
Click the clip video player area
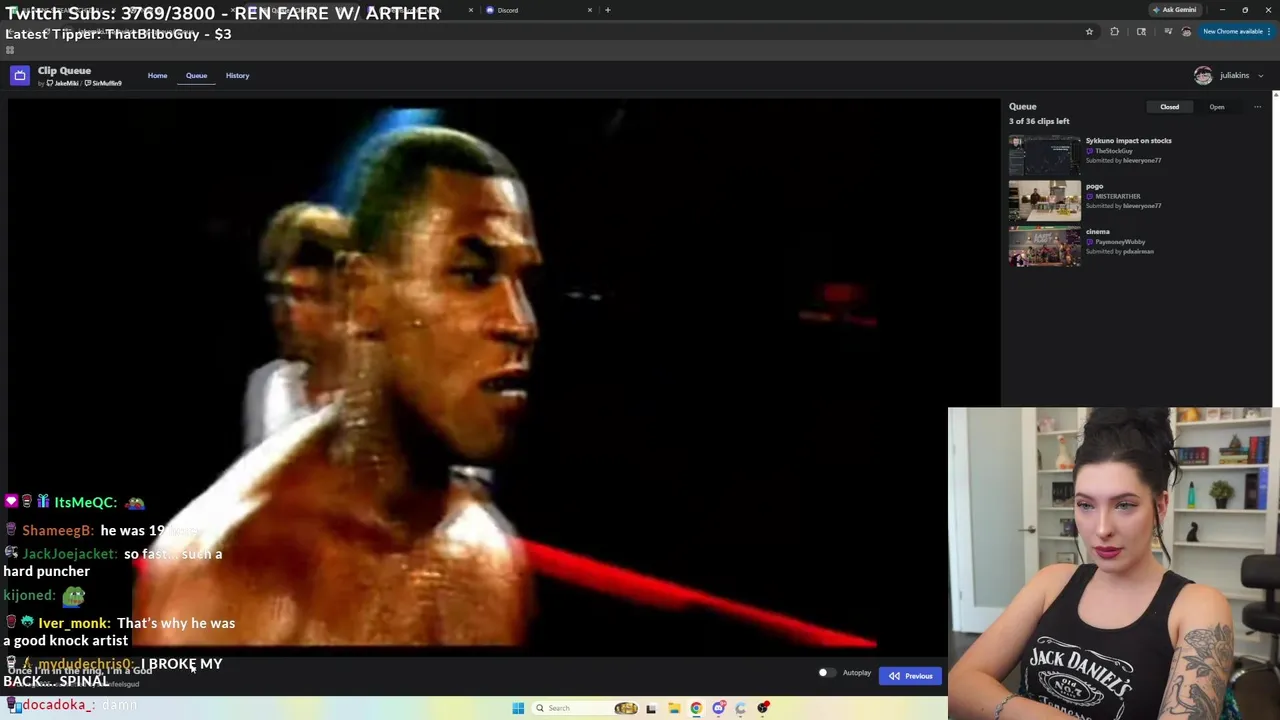(x=504, y=378)
